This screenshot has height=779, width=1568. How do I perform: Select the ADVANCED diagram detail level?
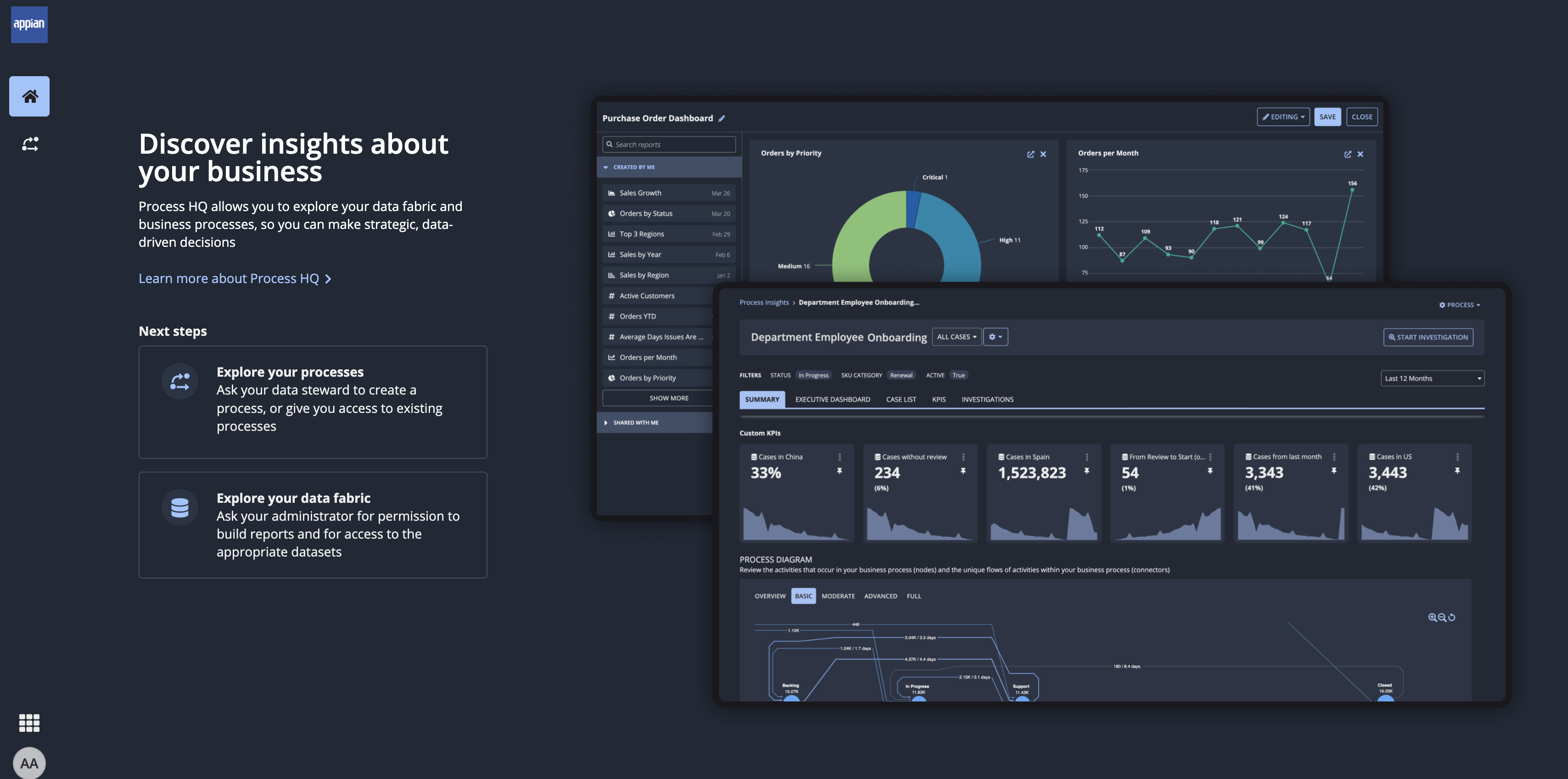(x=881, y=596)
